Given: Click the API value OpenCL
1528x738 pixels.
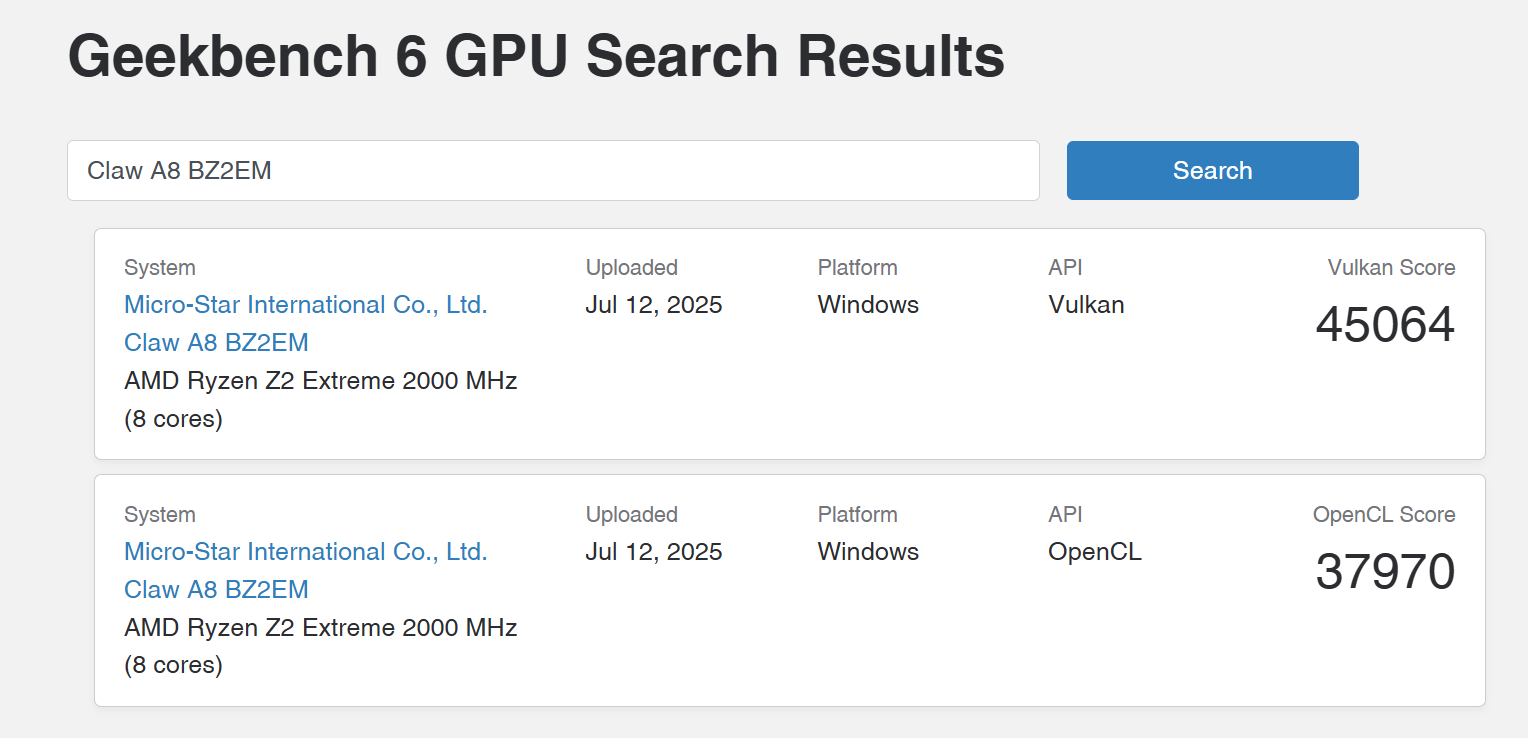Looking at the screenshot, I should [1095, 552].
